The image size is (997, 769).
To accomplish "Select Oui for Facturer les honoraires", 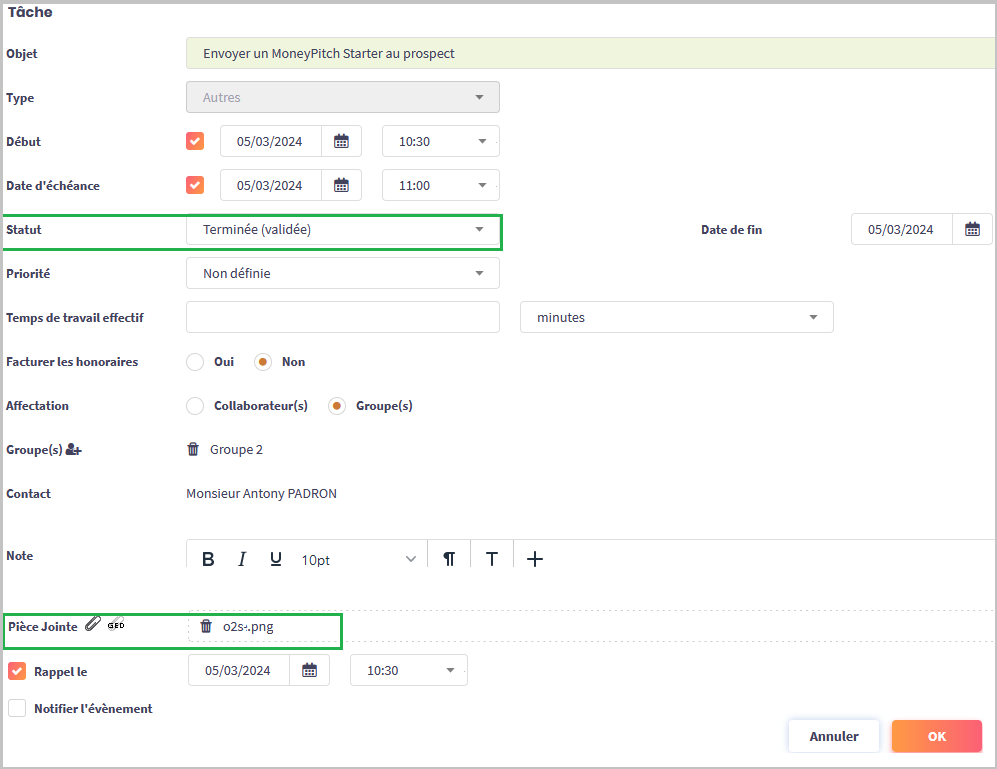I will click(x=195, y=362).
